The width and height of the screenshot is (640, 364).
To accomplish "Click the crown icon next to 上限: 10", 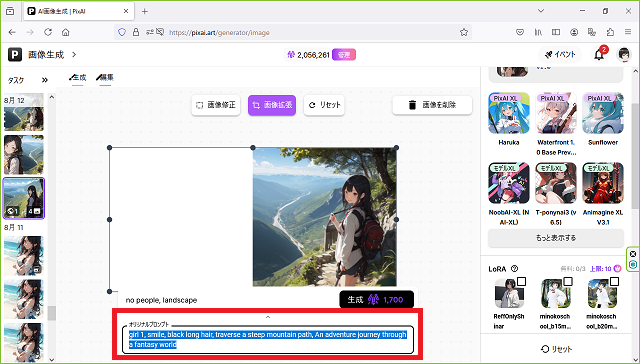I will point(618,269).
